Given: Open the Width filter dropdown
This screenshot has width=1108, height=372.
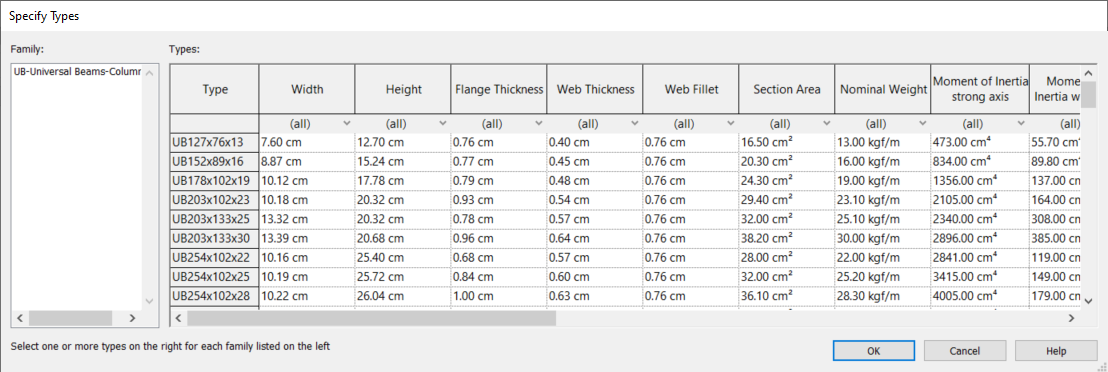Looking at the screenshot, I should point(346,123).
